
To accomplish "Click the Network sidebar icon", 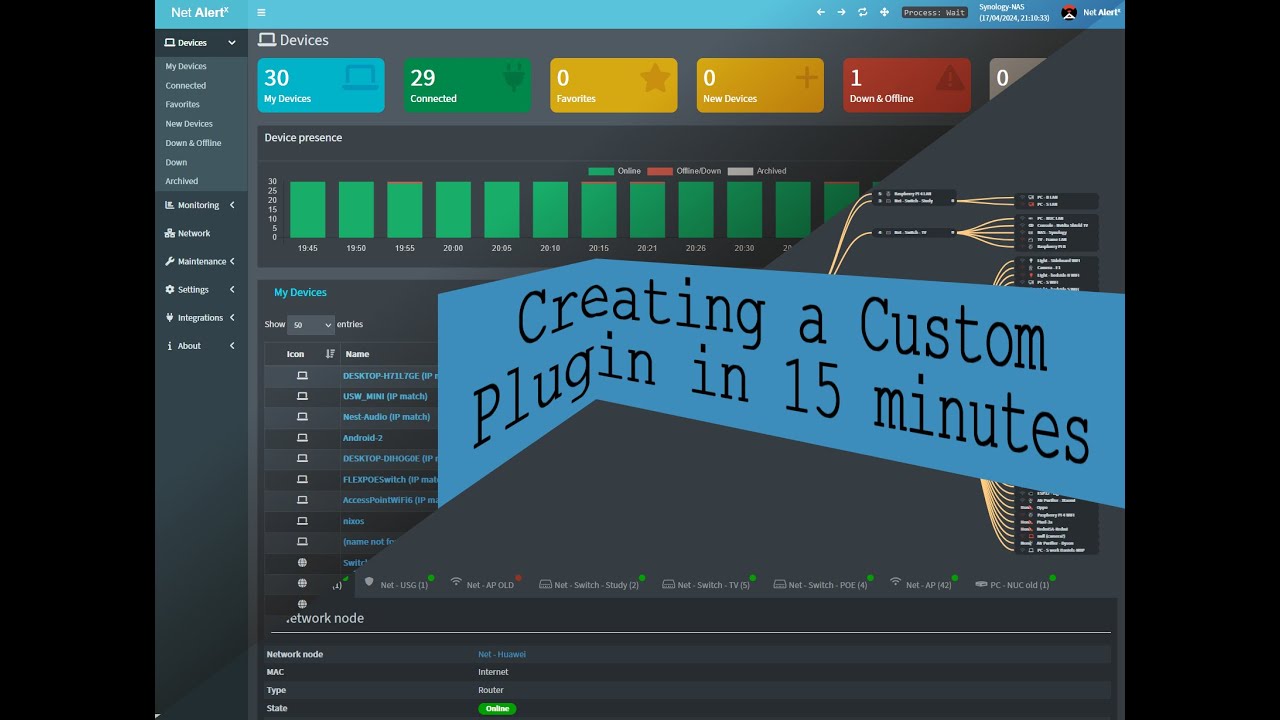I will [x=170, y=233].
